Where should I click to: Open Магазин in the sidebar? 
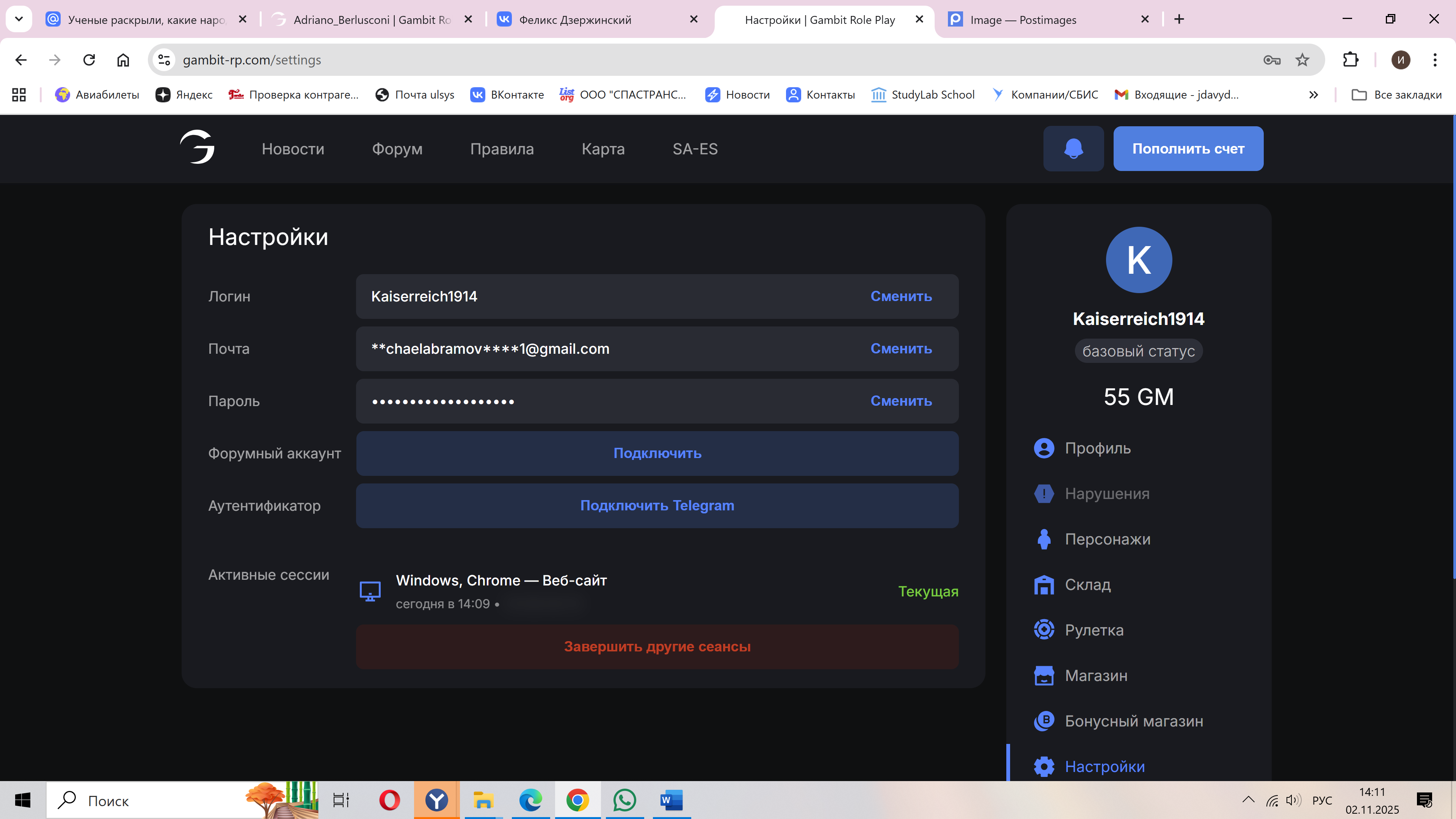(1095, 675)
